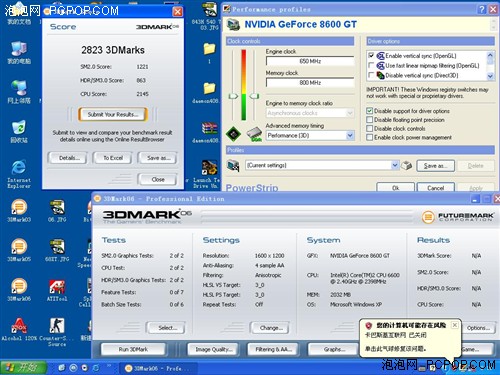This screenshot has height=375, width=500.
Task: Check Enable clock power management
Action: (x=369, y=137)
